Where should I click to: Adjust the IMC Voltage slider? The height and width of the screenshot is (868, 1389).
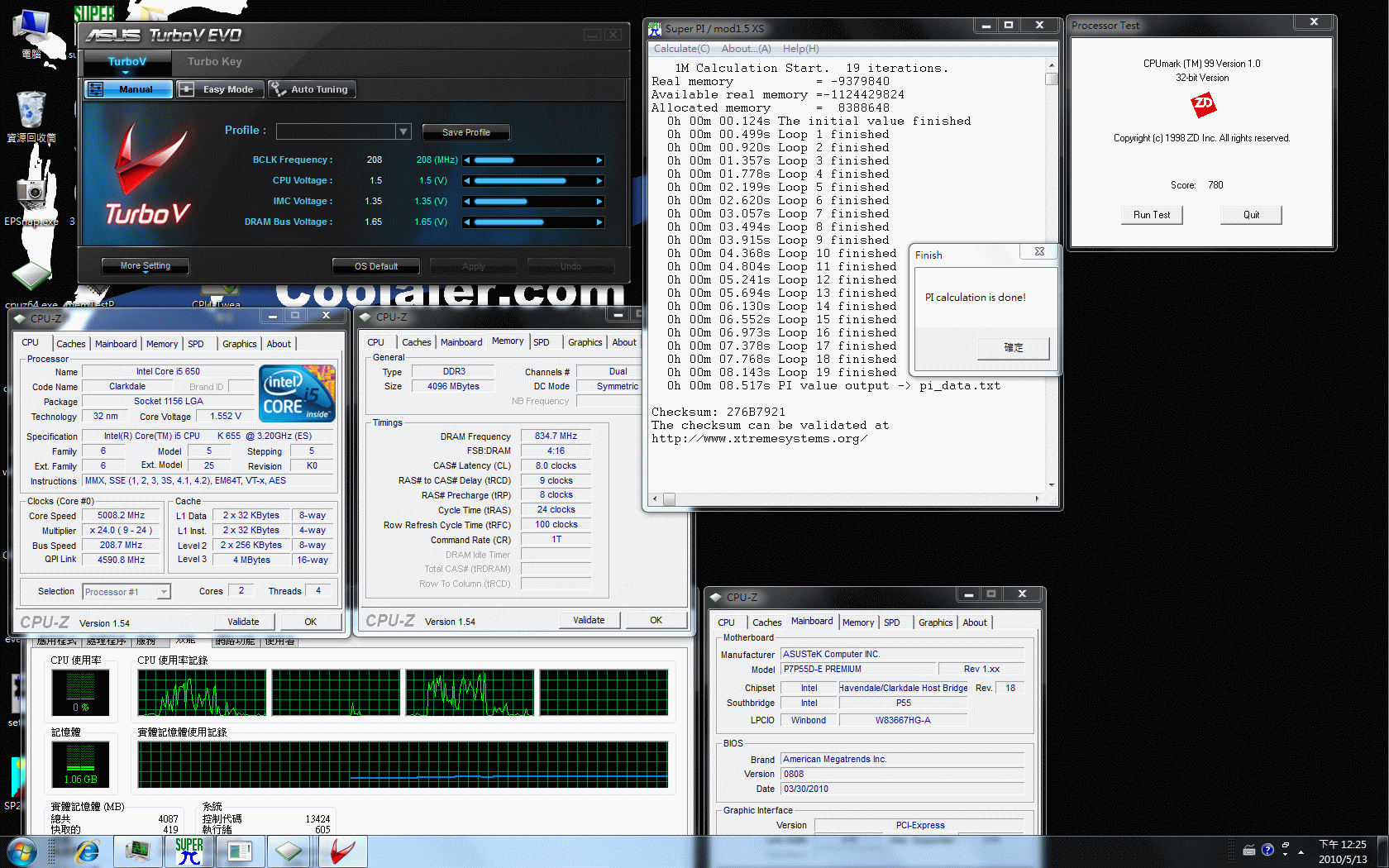pos(533,202)
